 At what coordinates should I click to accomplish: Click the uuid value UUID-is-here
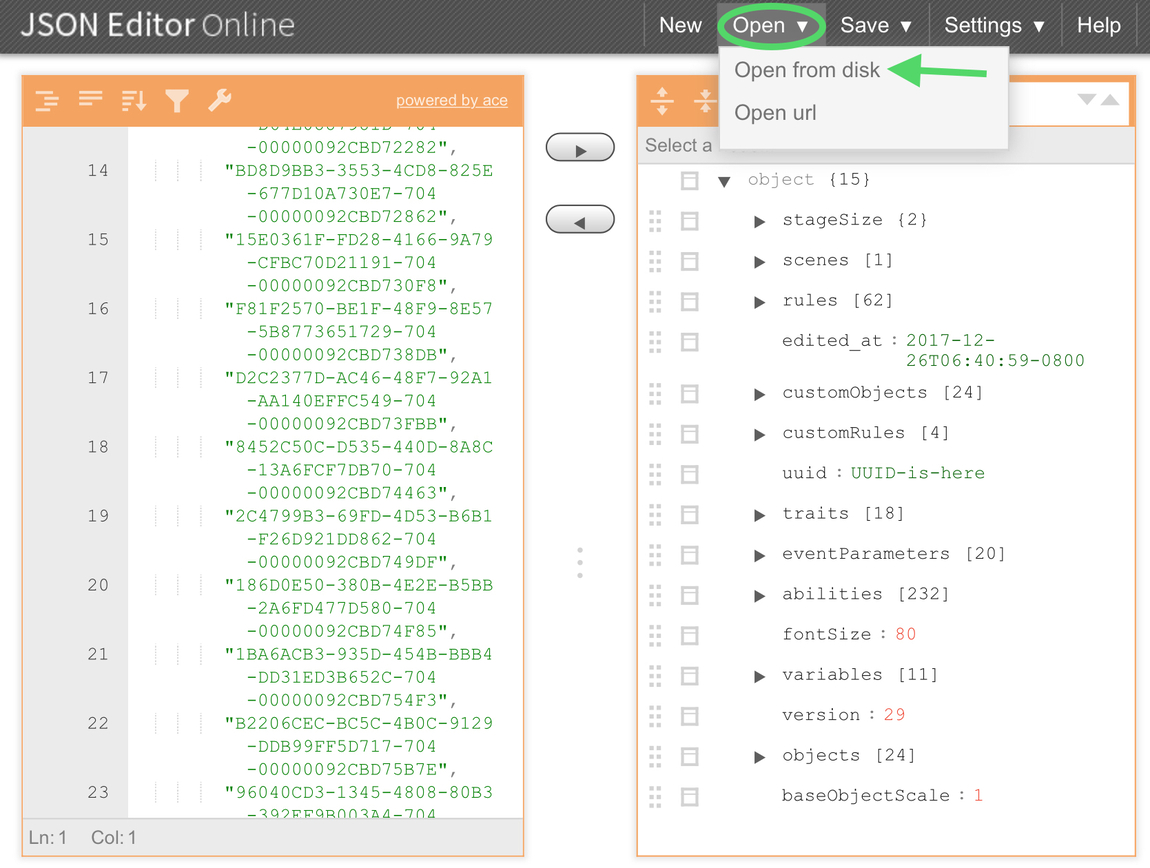coord(918,473)
